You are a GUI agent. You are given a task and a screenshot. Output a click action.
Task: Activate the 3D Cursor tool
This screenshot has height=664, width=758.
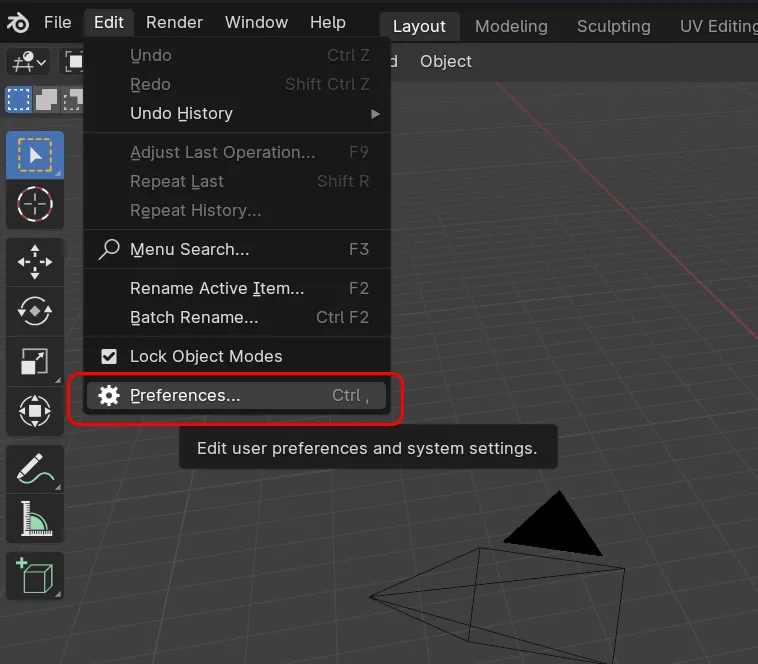pos(35,204)
